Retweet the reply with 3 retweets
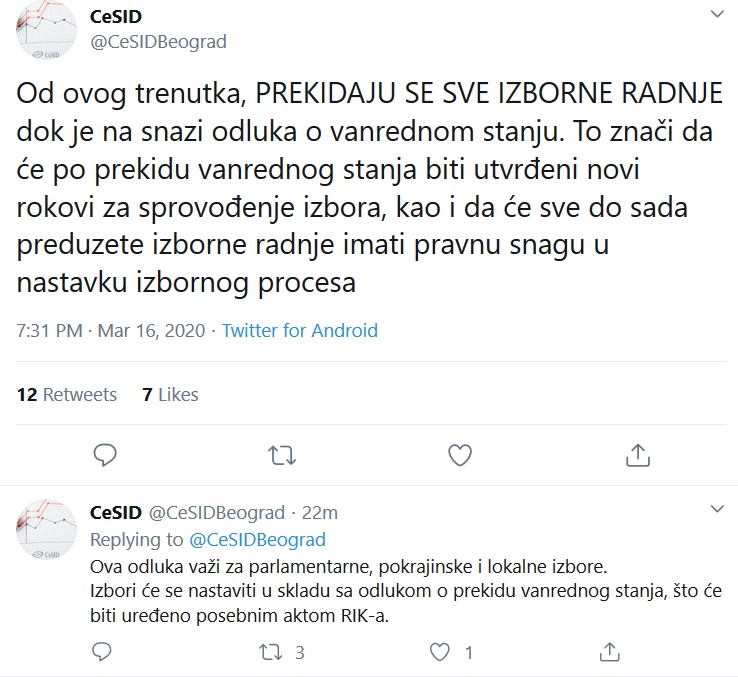The image size is (738, 677). (x=272, y=653)
